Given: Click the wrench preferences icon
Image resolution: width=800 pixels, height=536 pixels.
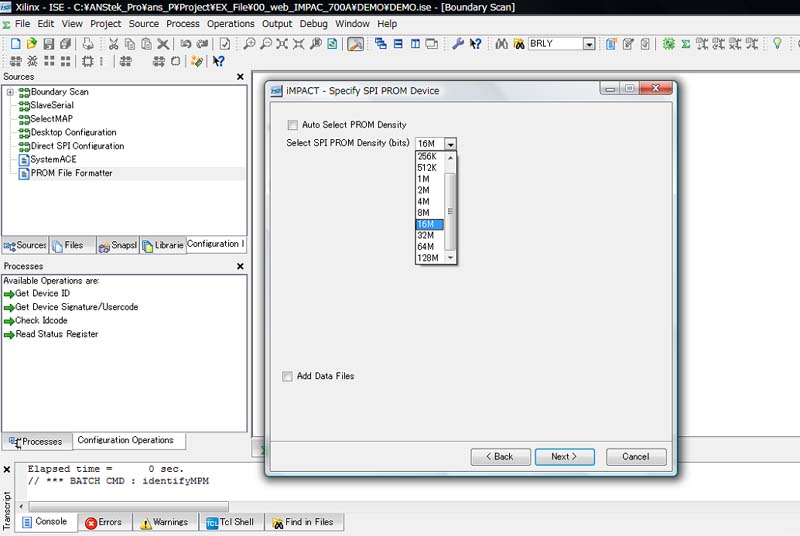Looking at the screenshot, I should (x=458, y=44).
